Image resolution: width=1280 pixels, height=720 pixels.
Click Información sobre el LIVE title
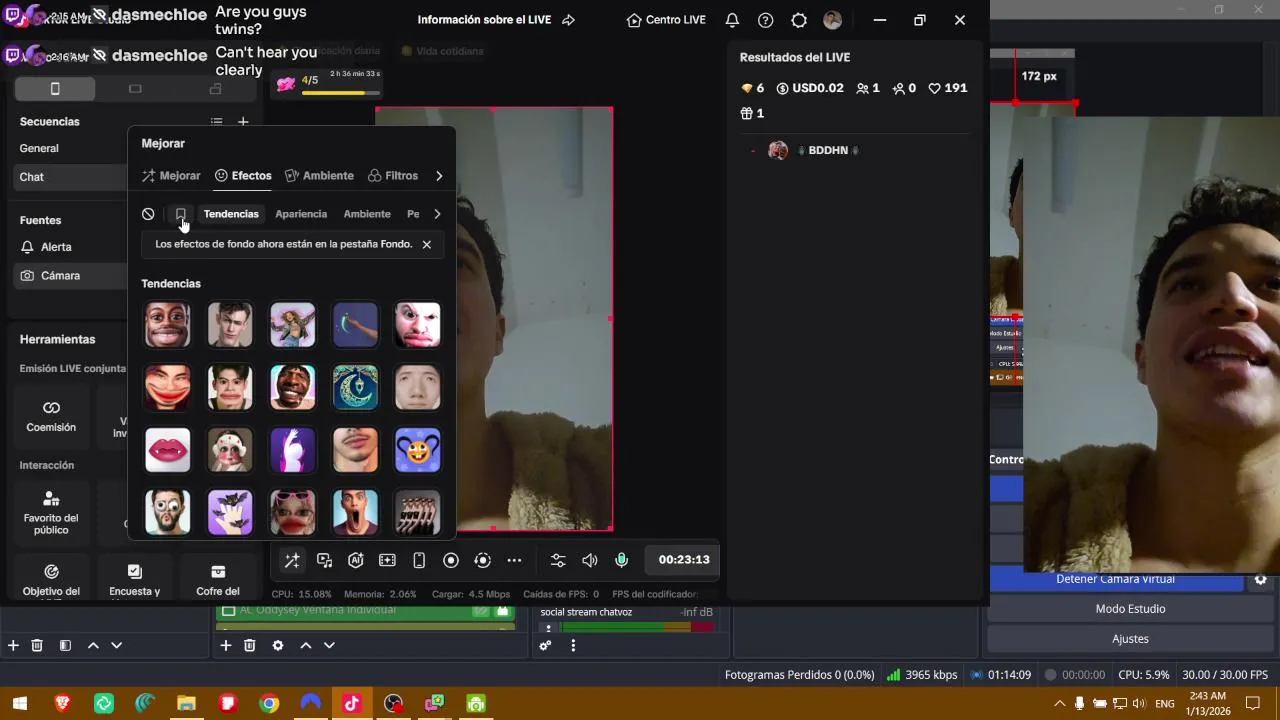484,20
